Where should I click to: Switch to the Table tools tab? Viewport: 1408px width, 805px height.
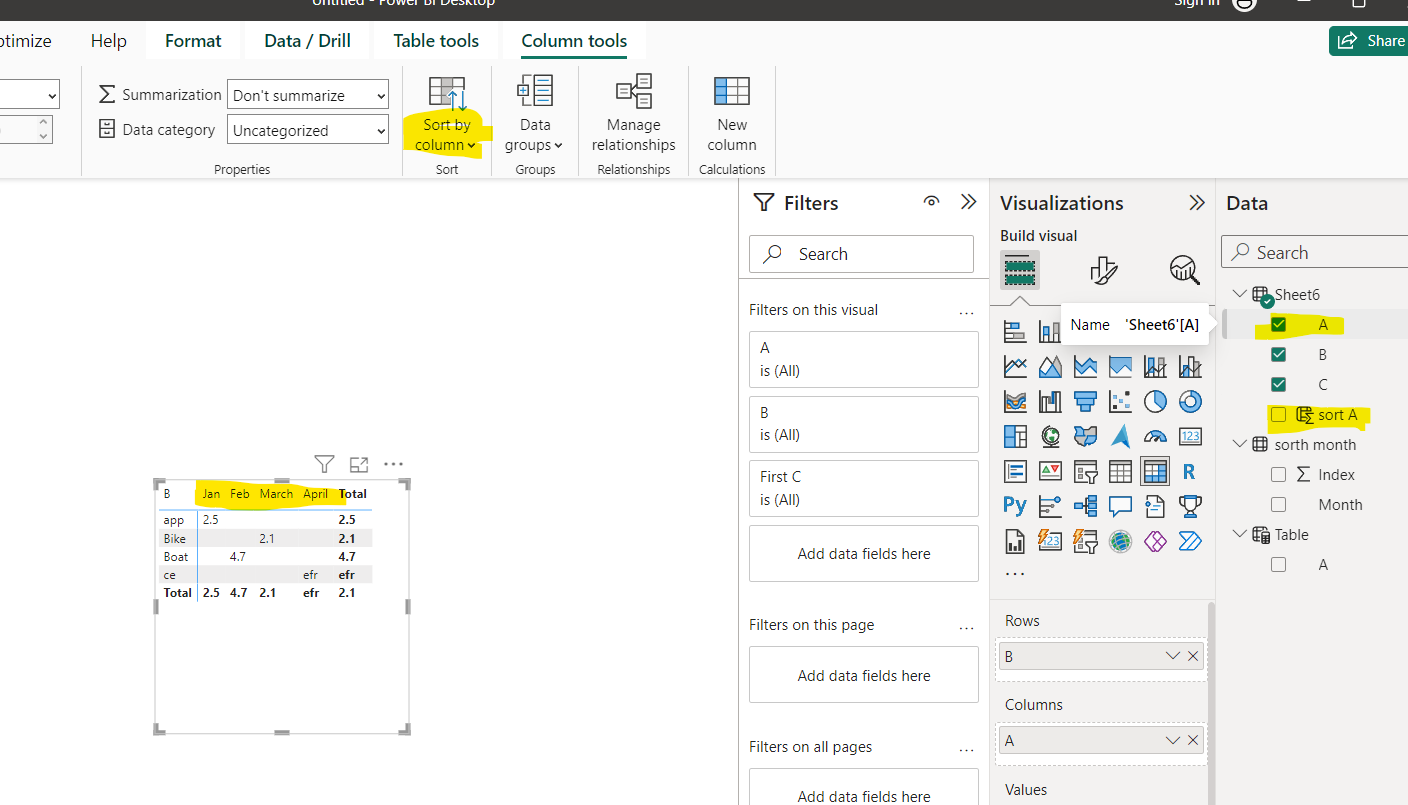tap(435, 41)
